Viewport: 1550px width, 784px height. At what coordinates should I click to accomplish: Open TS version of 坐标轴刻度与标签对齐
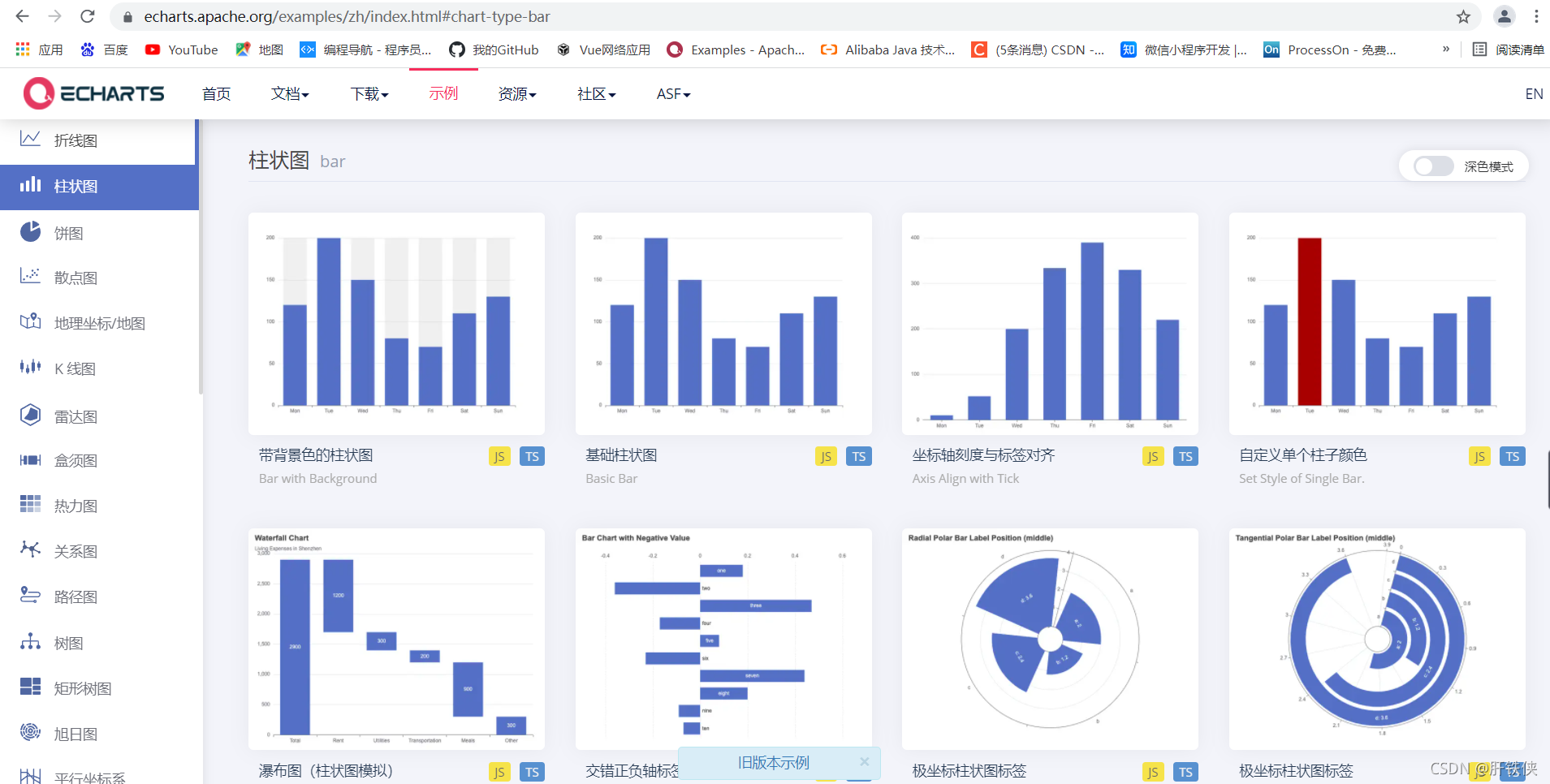pyautogui.click(x=1185, y=456)
